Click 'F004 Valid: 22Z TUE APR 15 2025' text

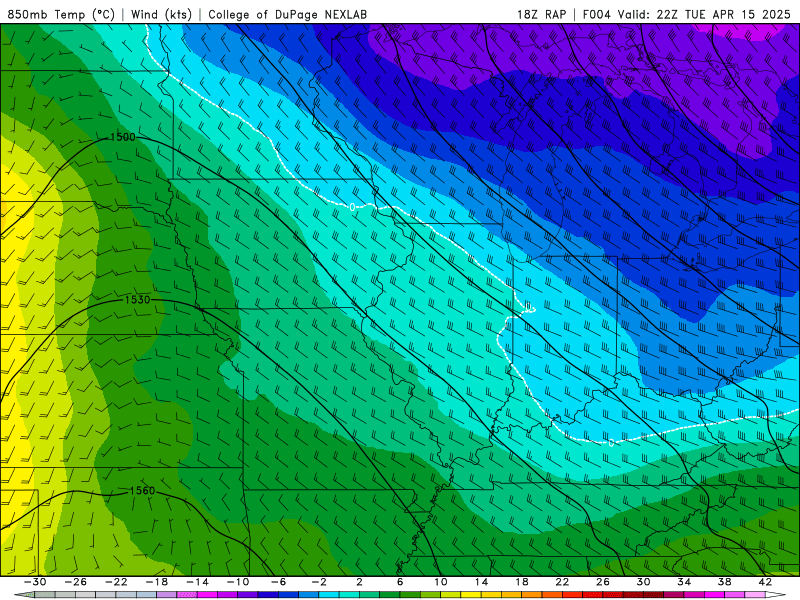click(x=686, y=14)
